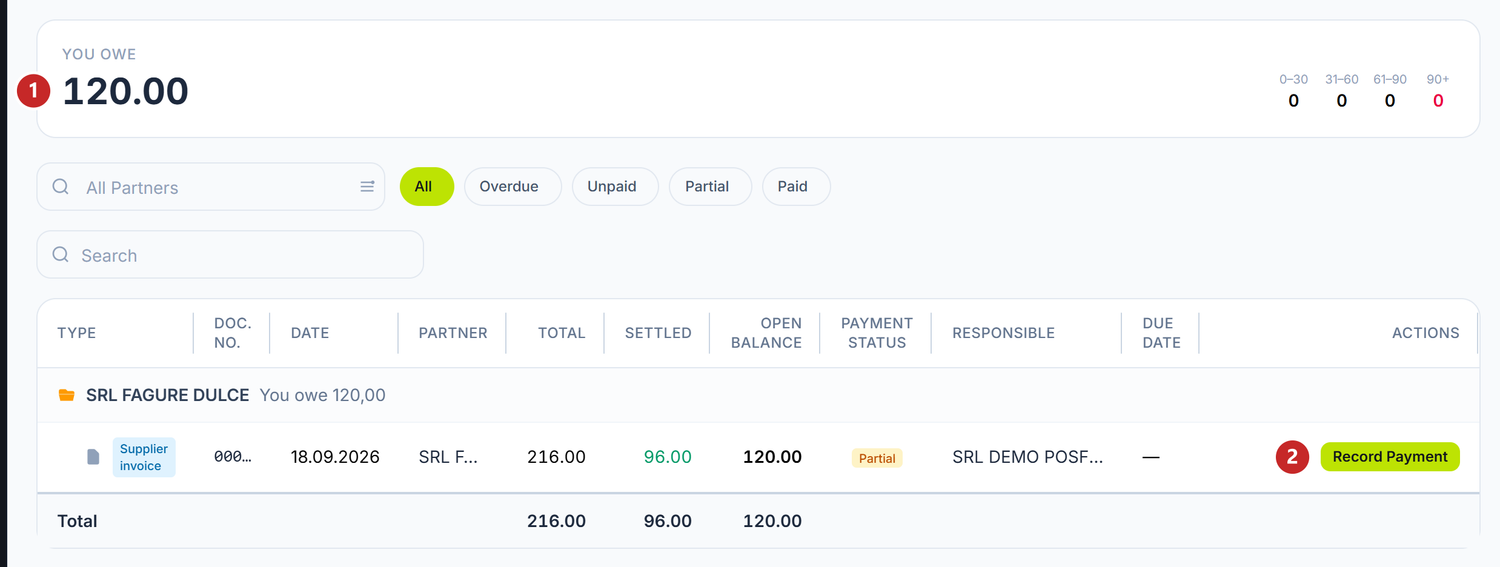Sort by the TYPE column header
The height and width of the screenshot is (567, 1500).
(77, 333)
